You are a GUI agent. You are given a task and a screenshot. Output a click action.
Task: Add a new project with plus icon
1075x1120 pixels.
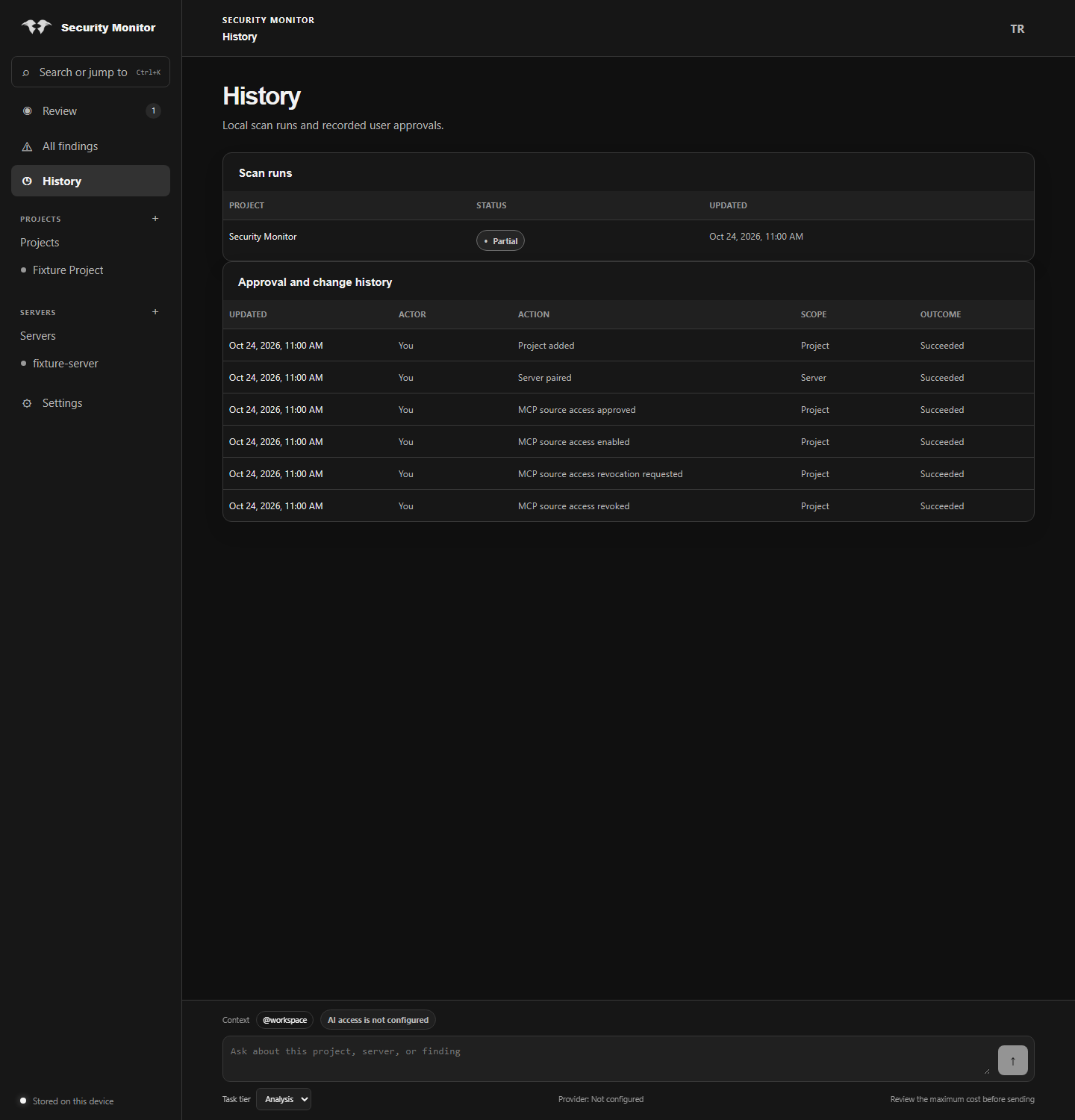155,219
